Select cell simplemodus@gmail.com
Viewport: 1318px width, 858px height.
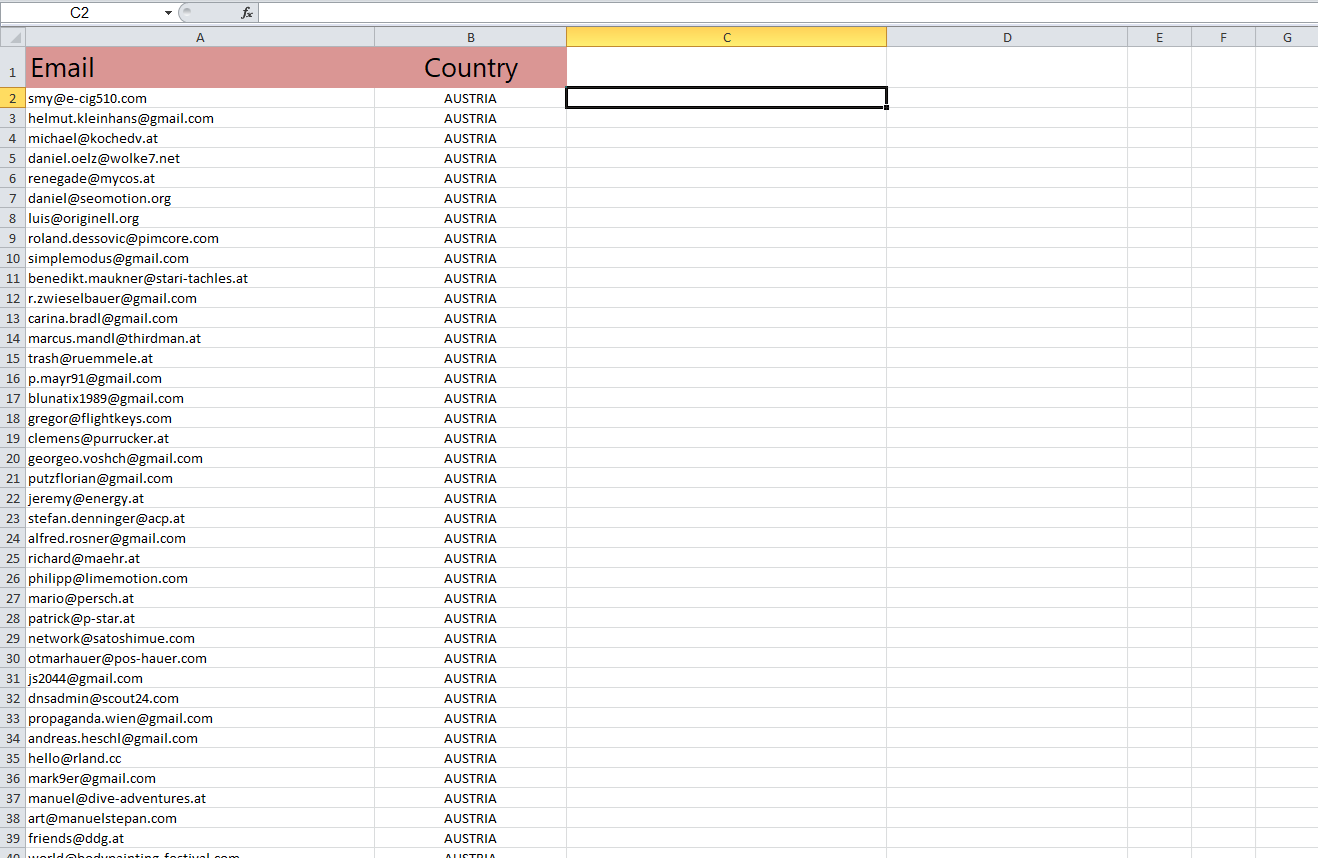pos(200,258)
